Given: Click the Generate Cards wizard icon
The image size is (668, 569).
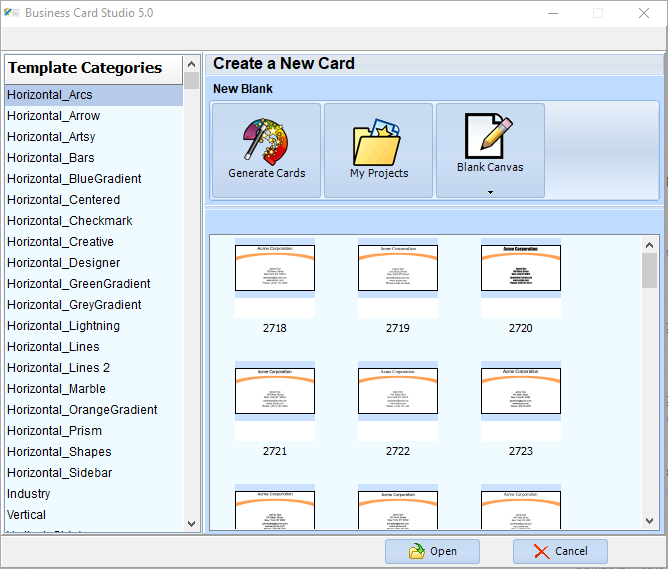Looking at the screenshot, I should [x=266, y=142].
